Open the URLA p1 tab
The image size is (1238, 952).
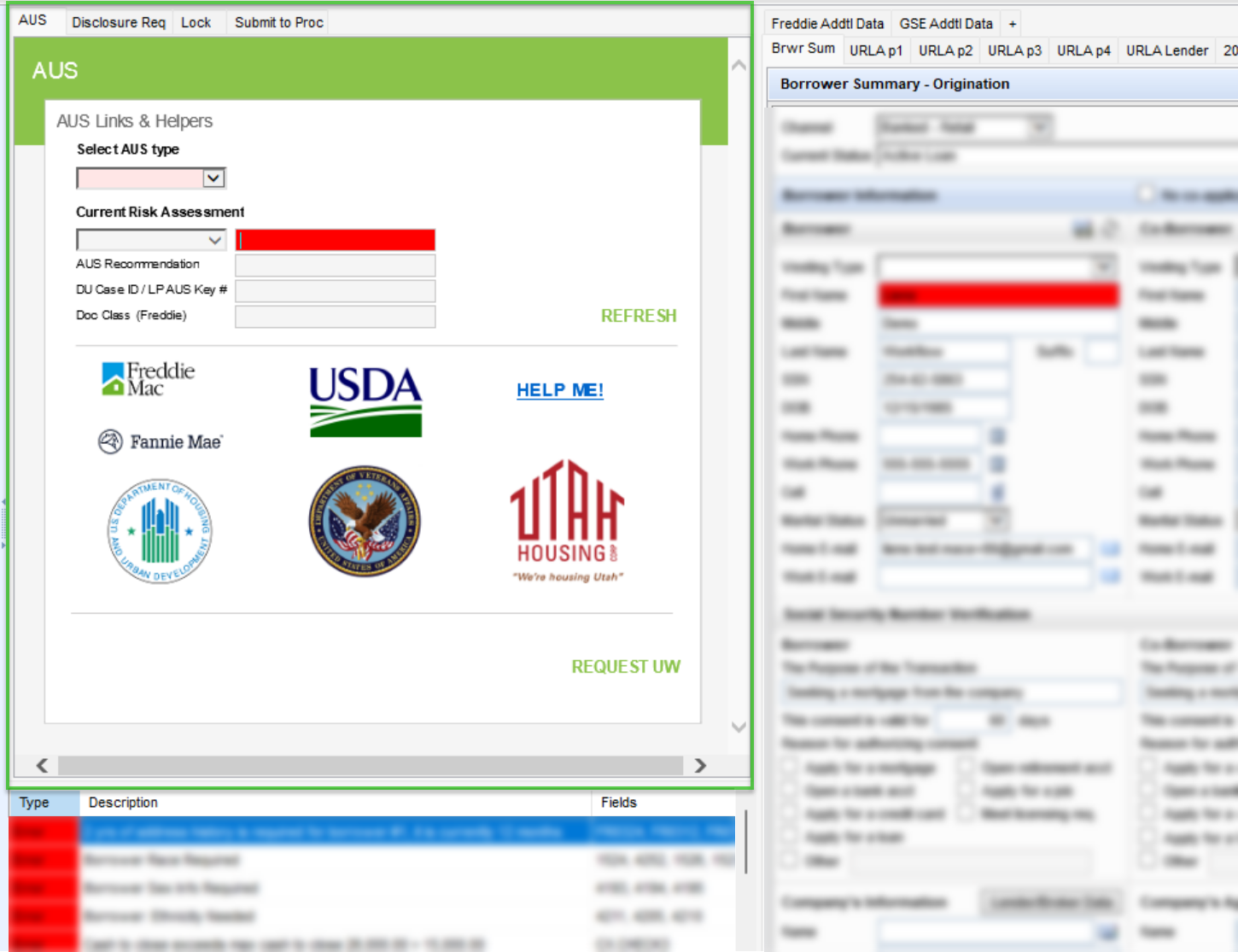(x=876, y=50)
